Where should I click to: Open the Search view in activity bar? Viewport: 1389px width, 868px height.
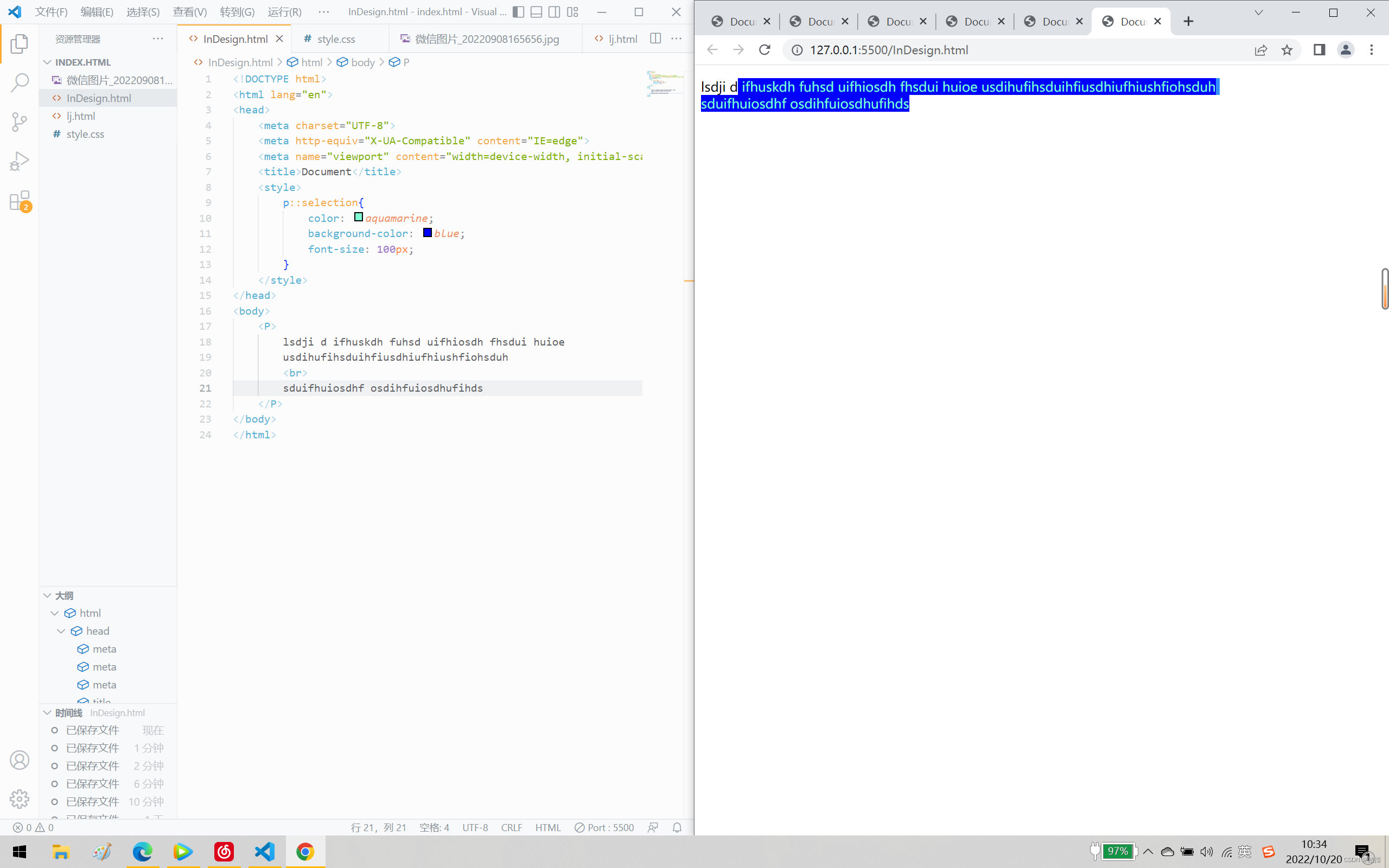pyautogui.click(x=20, y=82)
